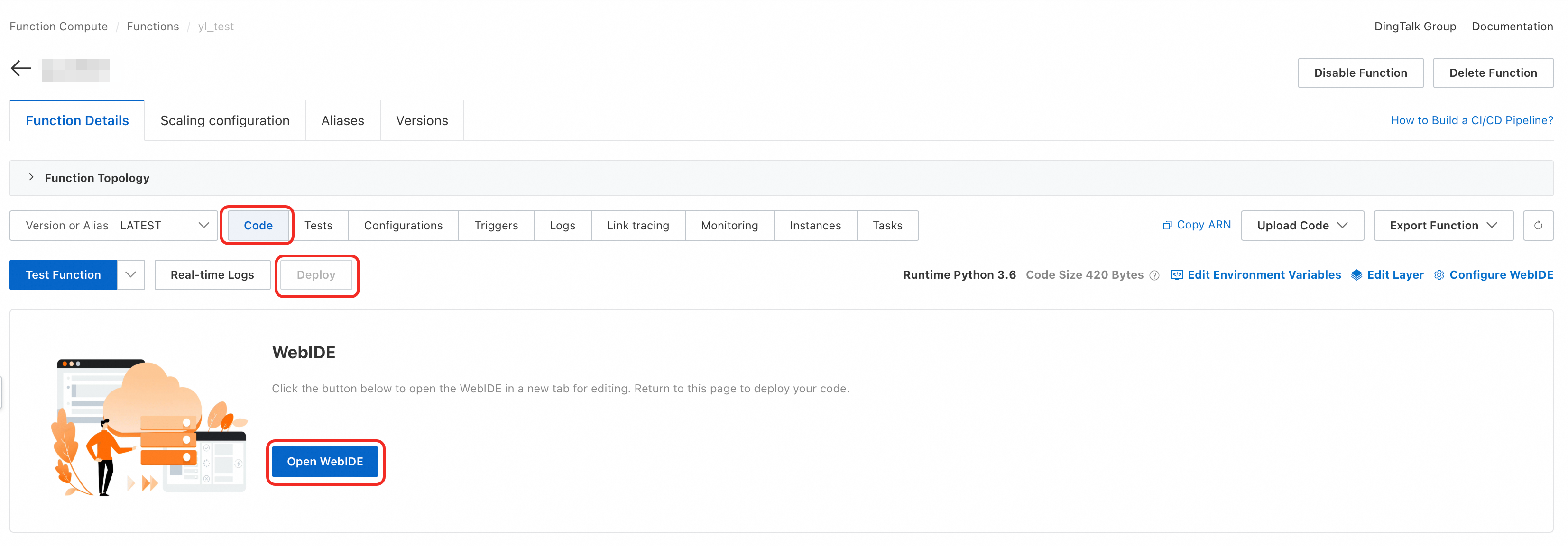Click the Code Size help icon
The height and width of the screenshot is (546, 1568).
tap(1154, 275)
